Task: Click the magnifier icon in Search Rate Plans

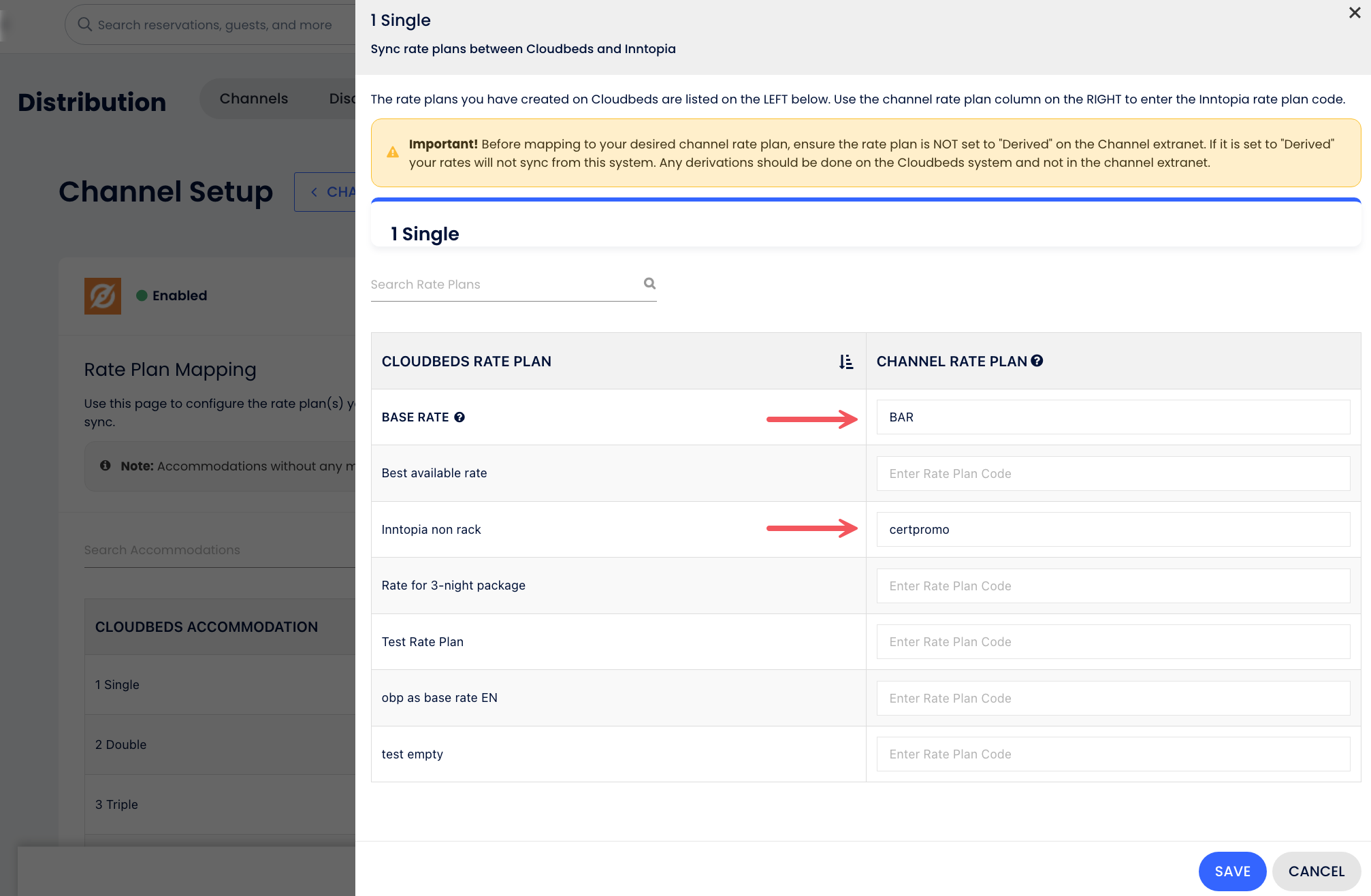Action: coord(649,283)
